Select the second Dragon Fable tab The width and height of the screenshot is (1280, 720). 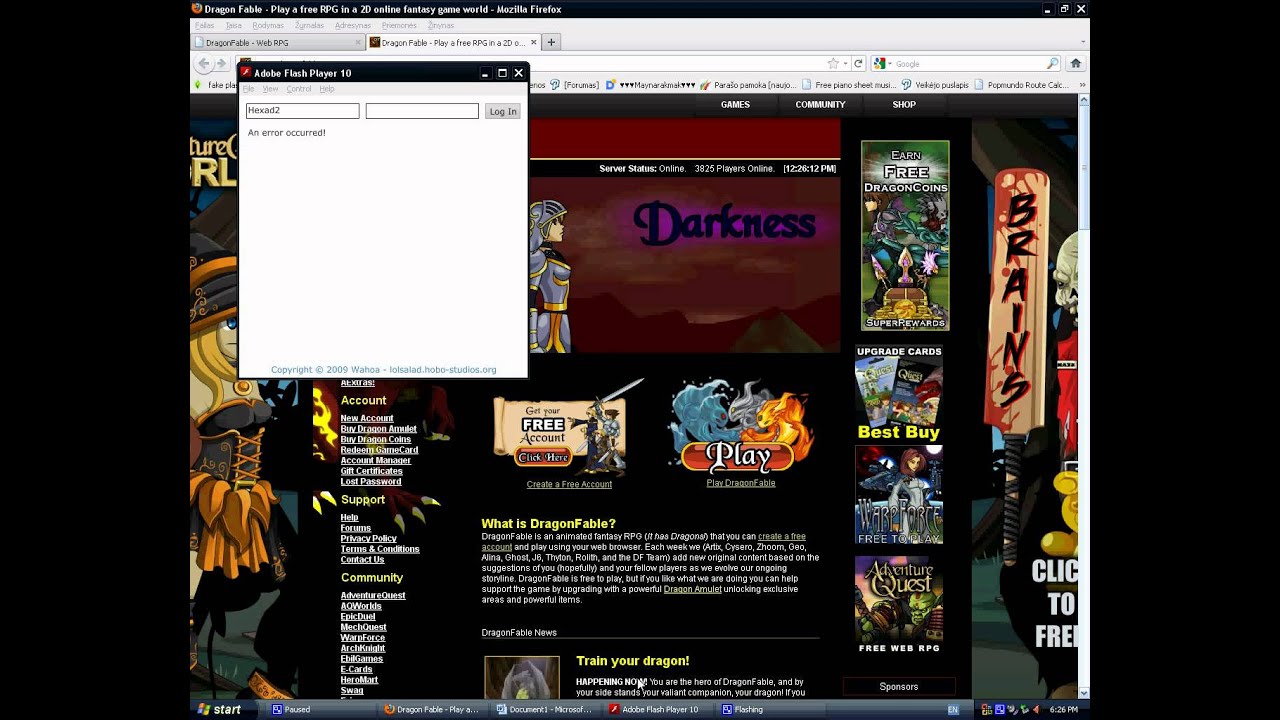tap(454, 43)
